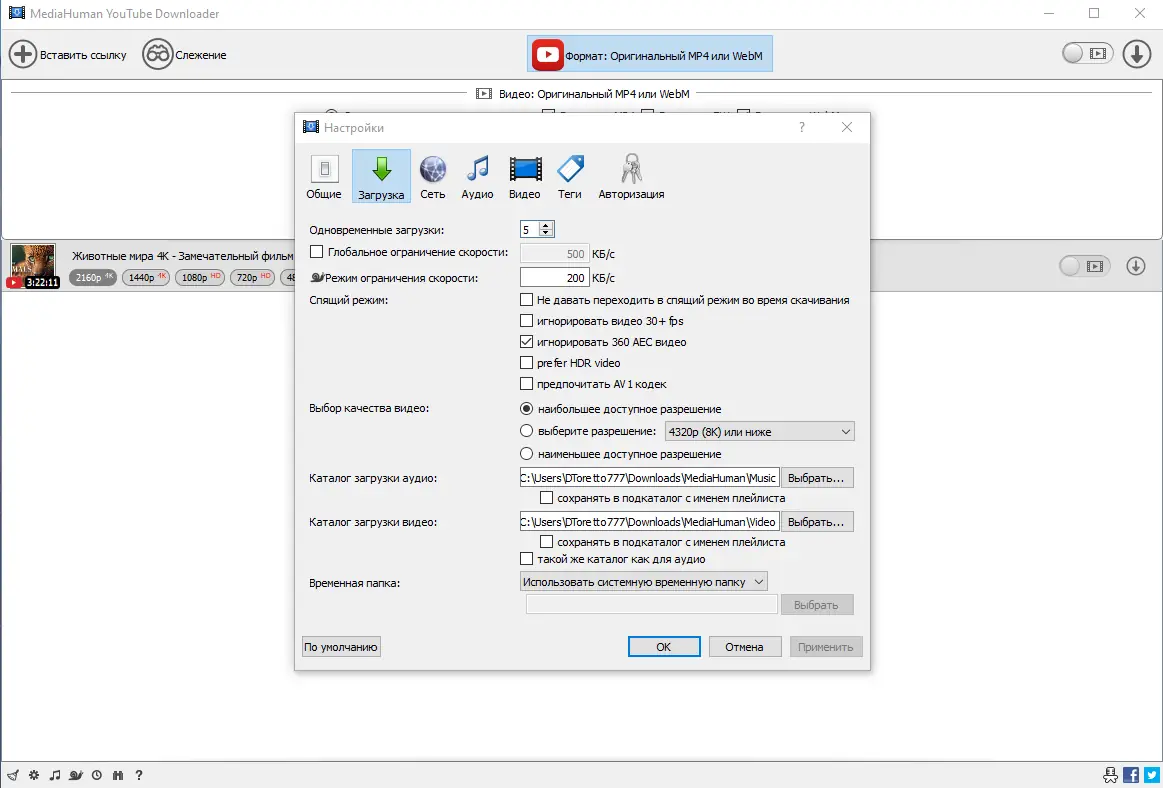This screenshot has height=788, width=1163.
Task: Click the Facebook icon in the corner
Action: coord(1130,774)
